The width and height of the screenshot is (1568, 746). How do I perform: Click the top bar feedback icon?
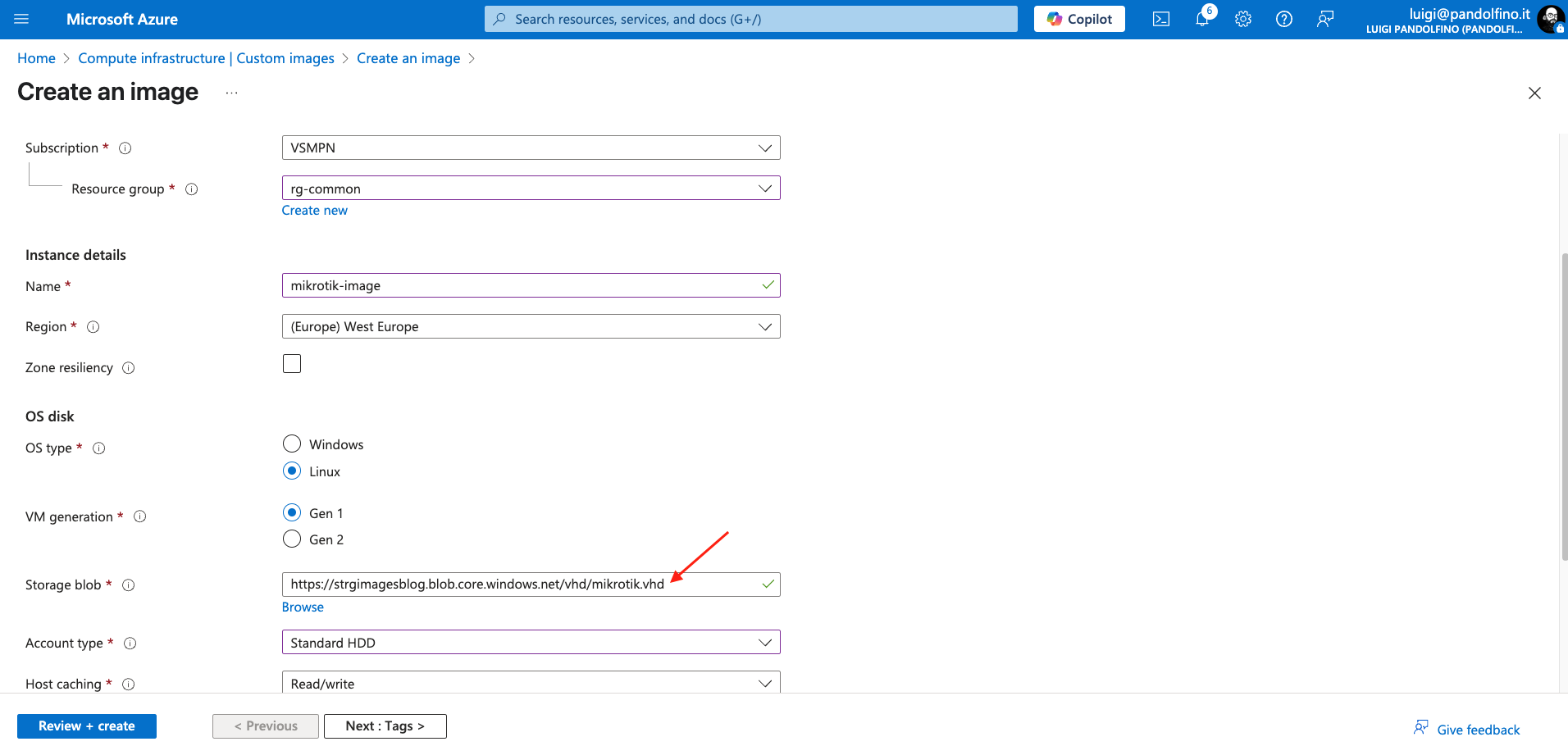[1324, 19]
